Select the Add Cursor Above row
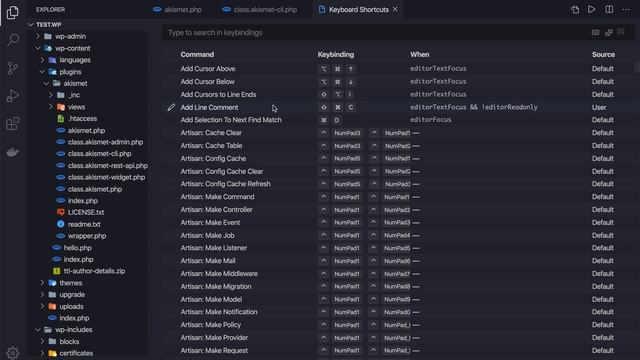 click(398, 69)
